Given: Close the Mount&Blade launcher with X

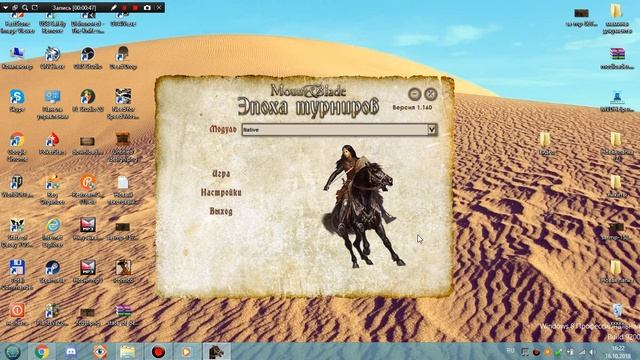Looking at the screenshot, I should tap(431, 94).
